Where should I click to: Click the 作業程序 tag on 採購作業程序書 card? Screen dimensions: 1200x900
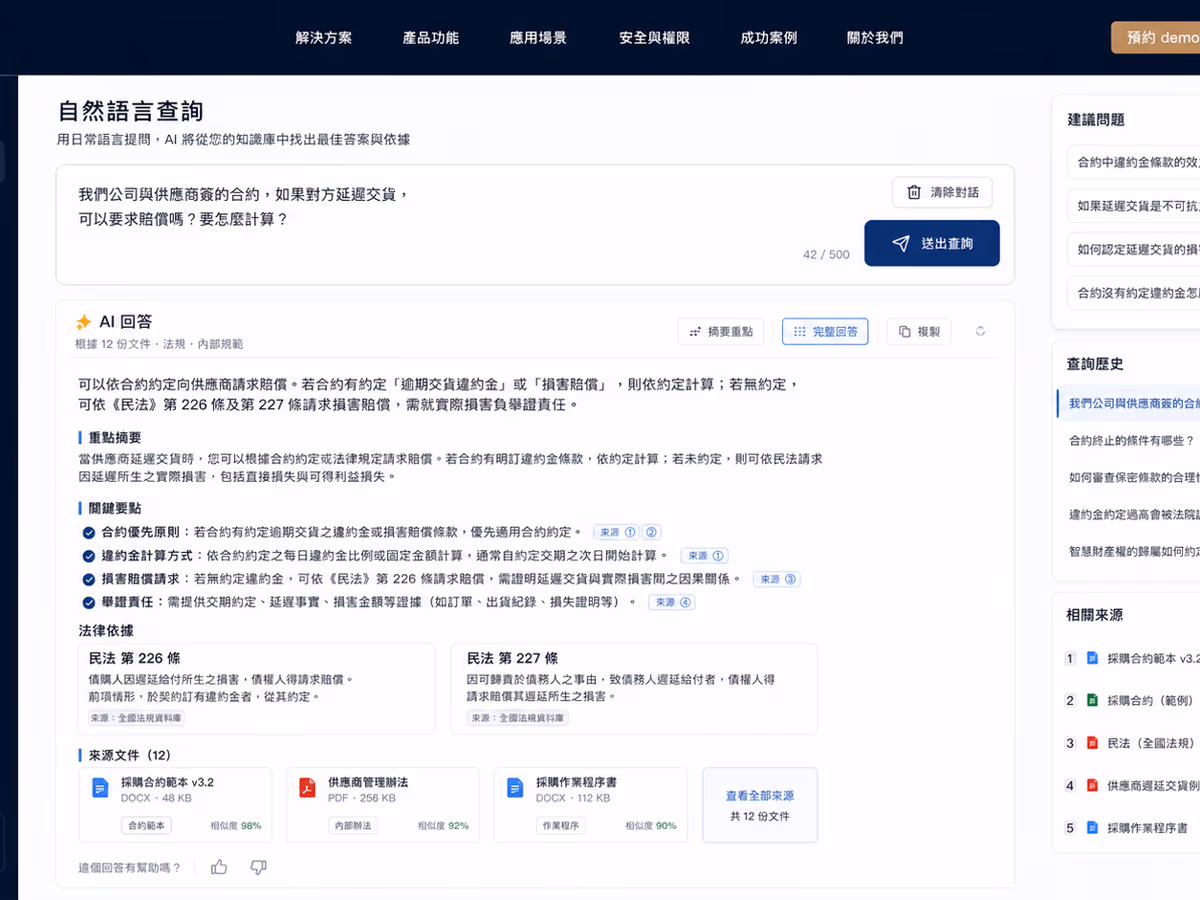562,826
